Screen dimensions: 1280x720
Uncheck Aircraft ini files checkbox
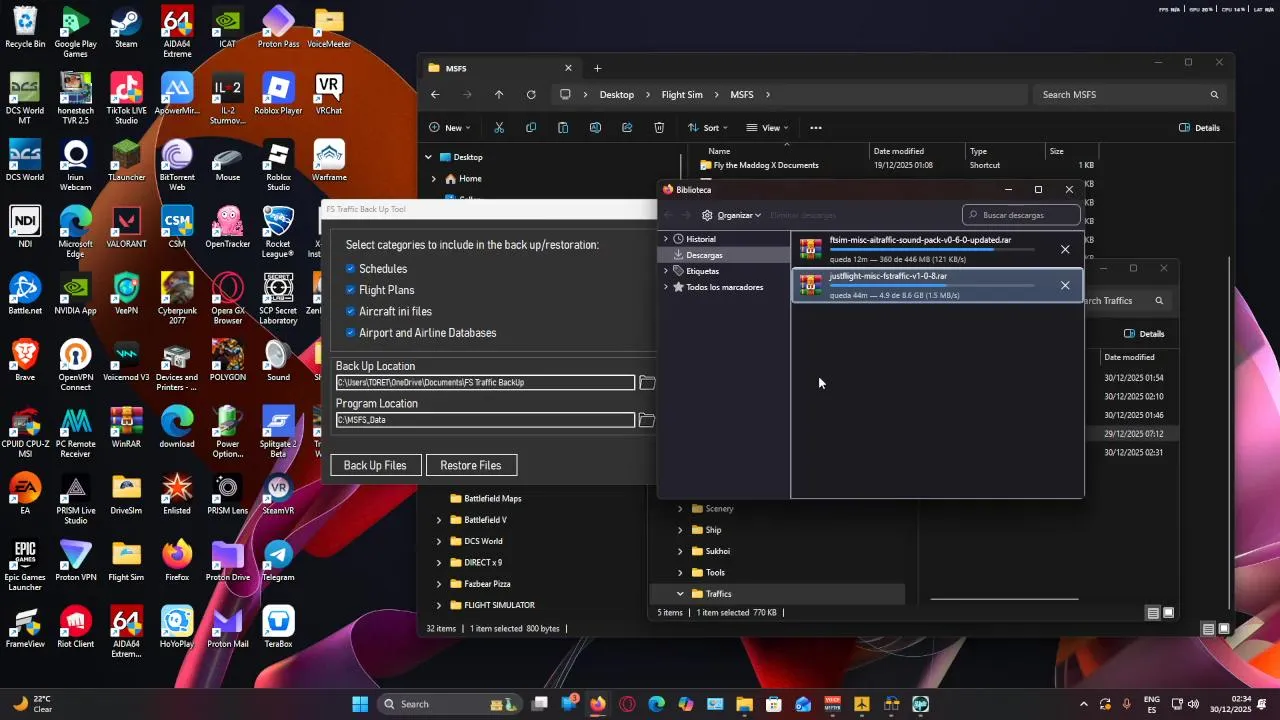tap(351, 312)
